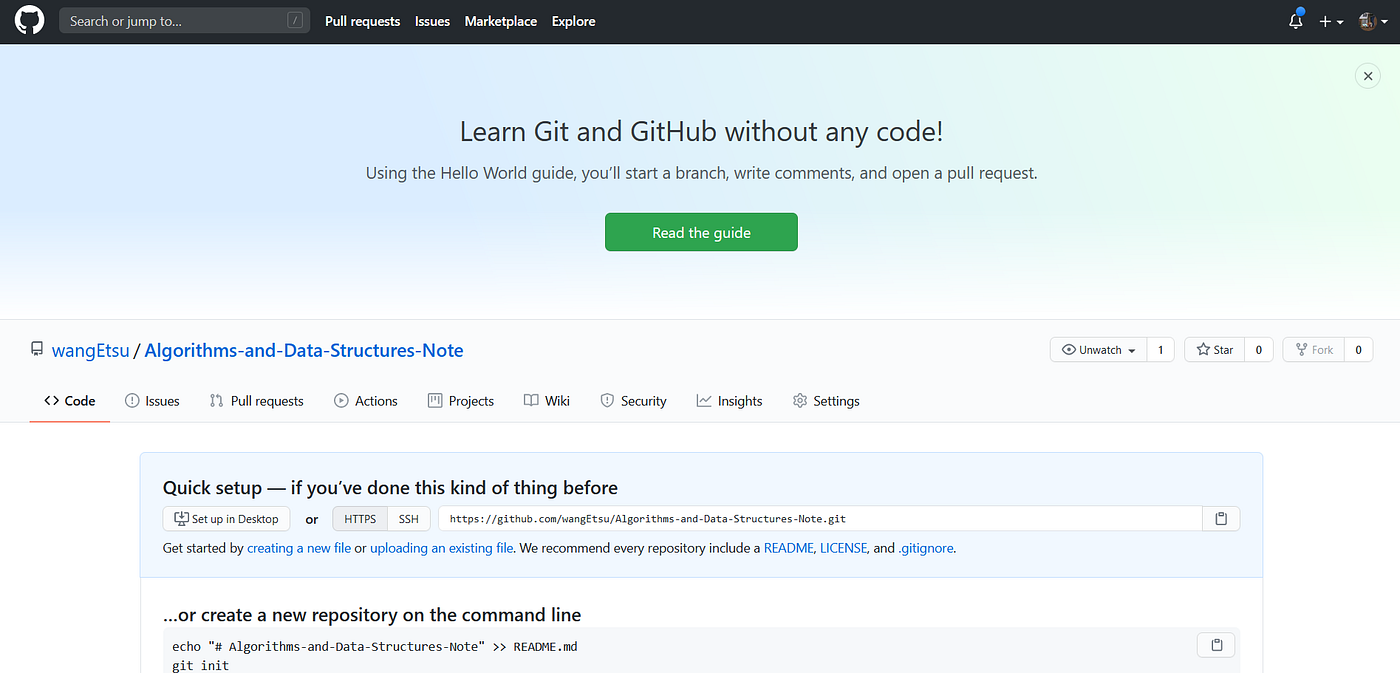Go to Marketplace
This screenshot has width=1400, height=673.
(x=501, y=21)
